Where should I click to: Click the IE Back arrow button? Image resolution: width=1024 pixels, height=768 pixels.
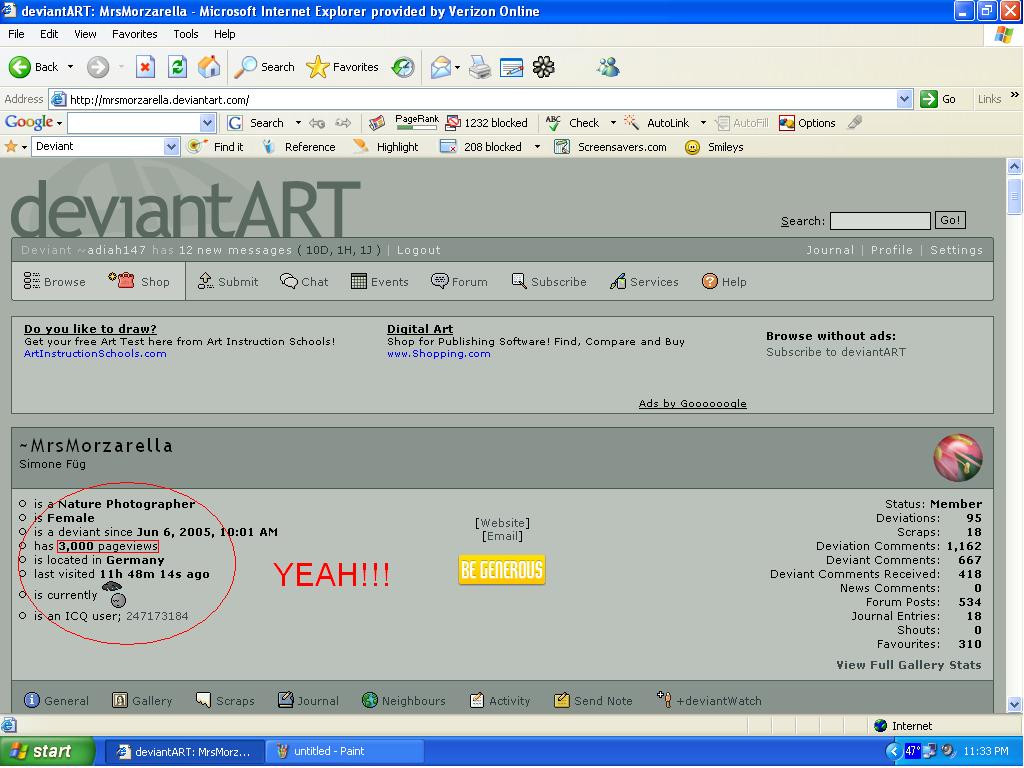tap(33, 67)
